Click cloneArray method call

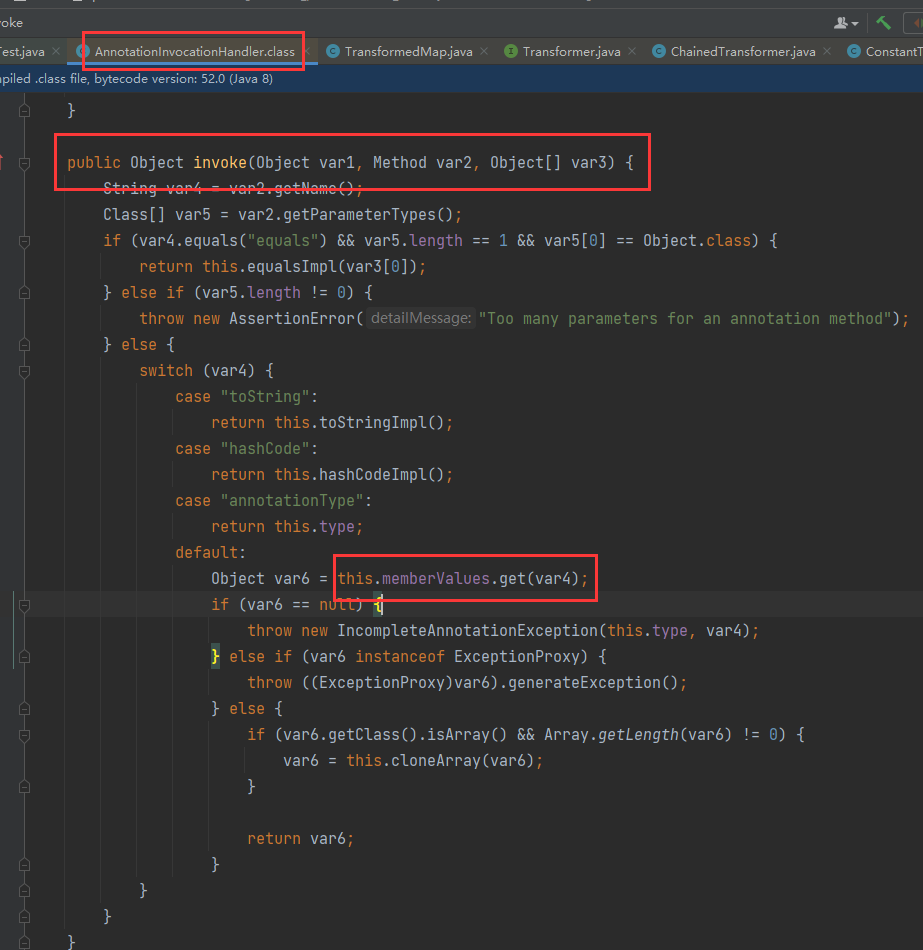pyautogui.click(x=436, y=761)
